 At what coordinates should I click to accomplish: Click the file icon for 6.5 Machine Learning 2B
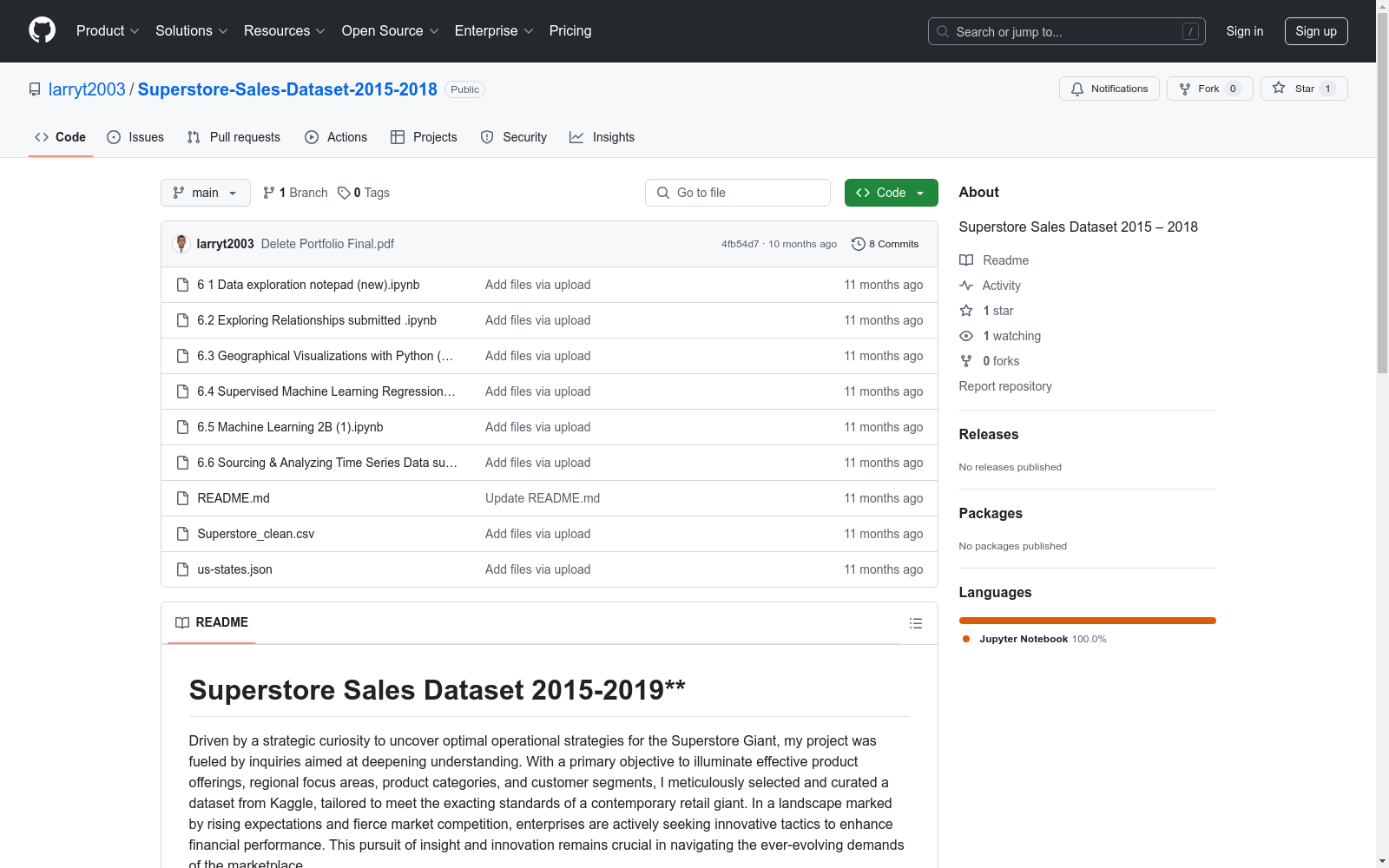(182, 427)
